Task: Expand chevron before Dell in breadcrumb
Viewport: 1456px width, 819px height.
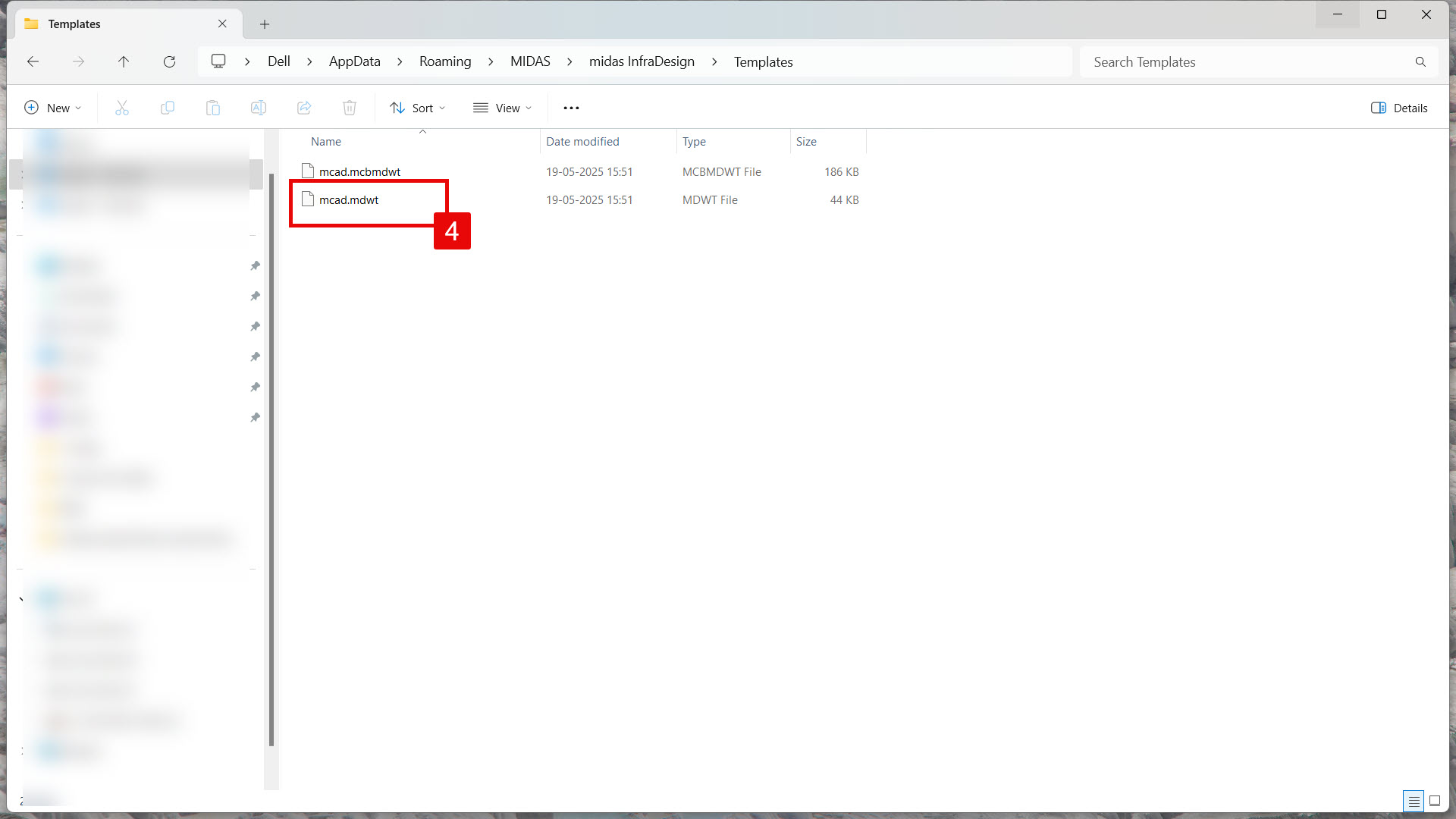Action: click(247, 61)
